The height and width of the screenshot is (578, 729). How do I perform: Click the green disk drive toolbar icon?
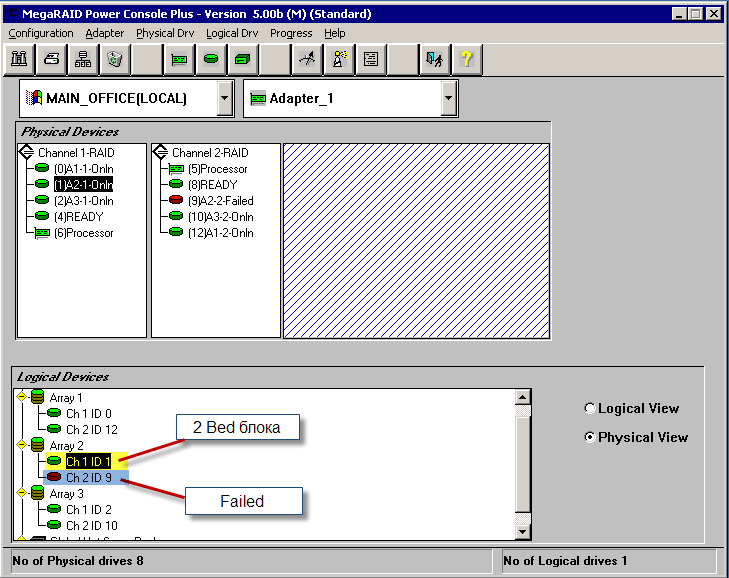tap(211, 60)
